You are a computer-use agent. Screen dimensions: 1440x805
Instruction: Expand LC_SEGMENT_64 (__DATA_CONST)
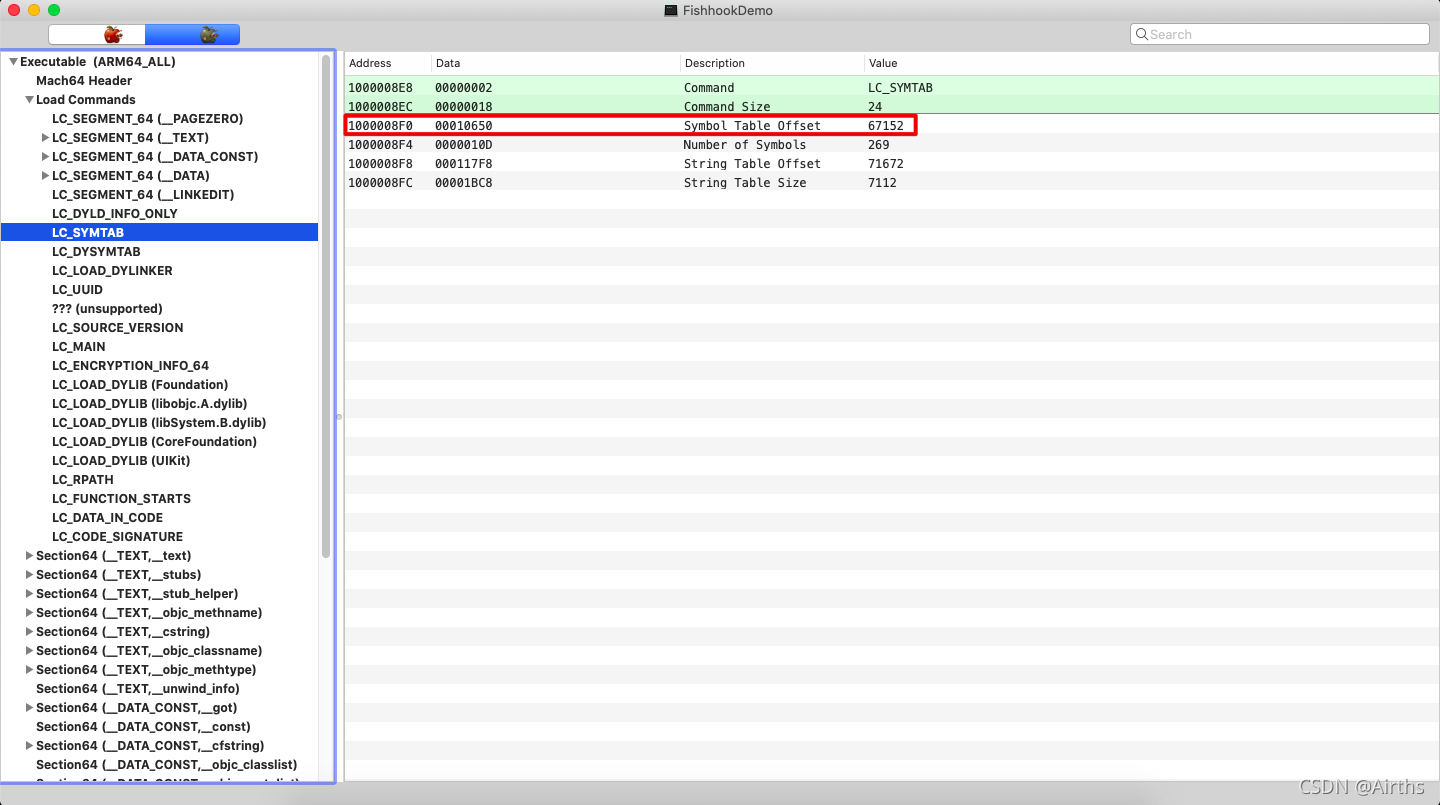point(45,157)
